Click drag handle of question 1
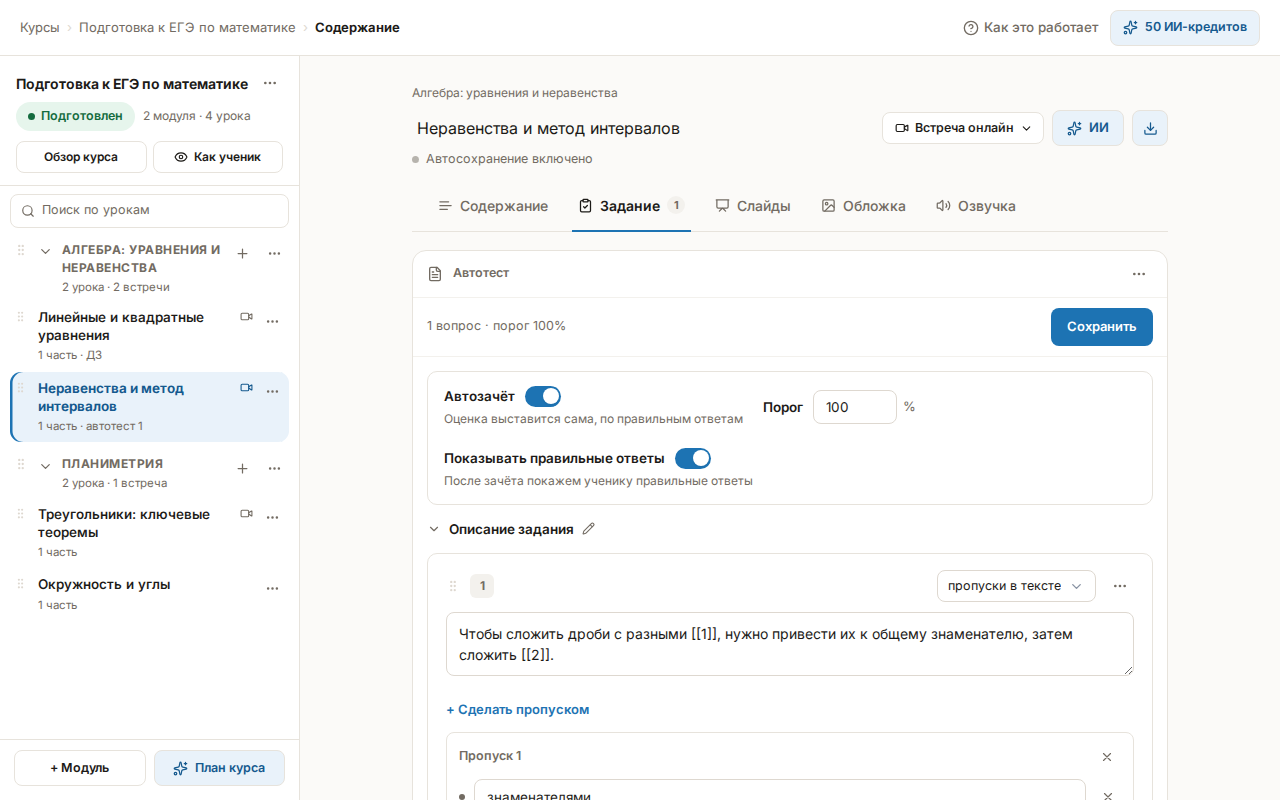 (x=453, y=586)
